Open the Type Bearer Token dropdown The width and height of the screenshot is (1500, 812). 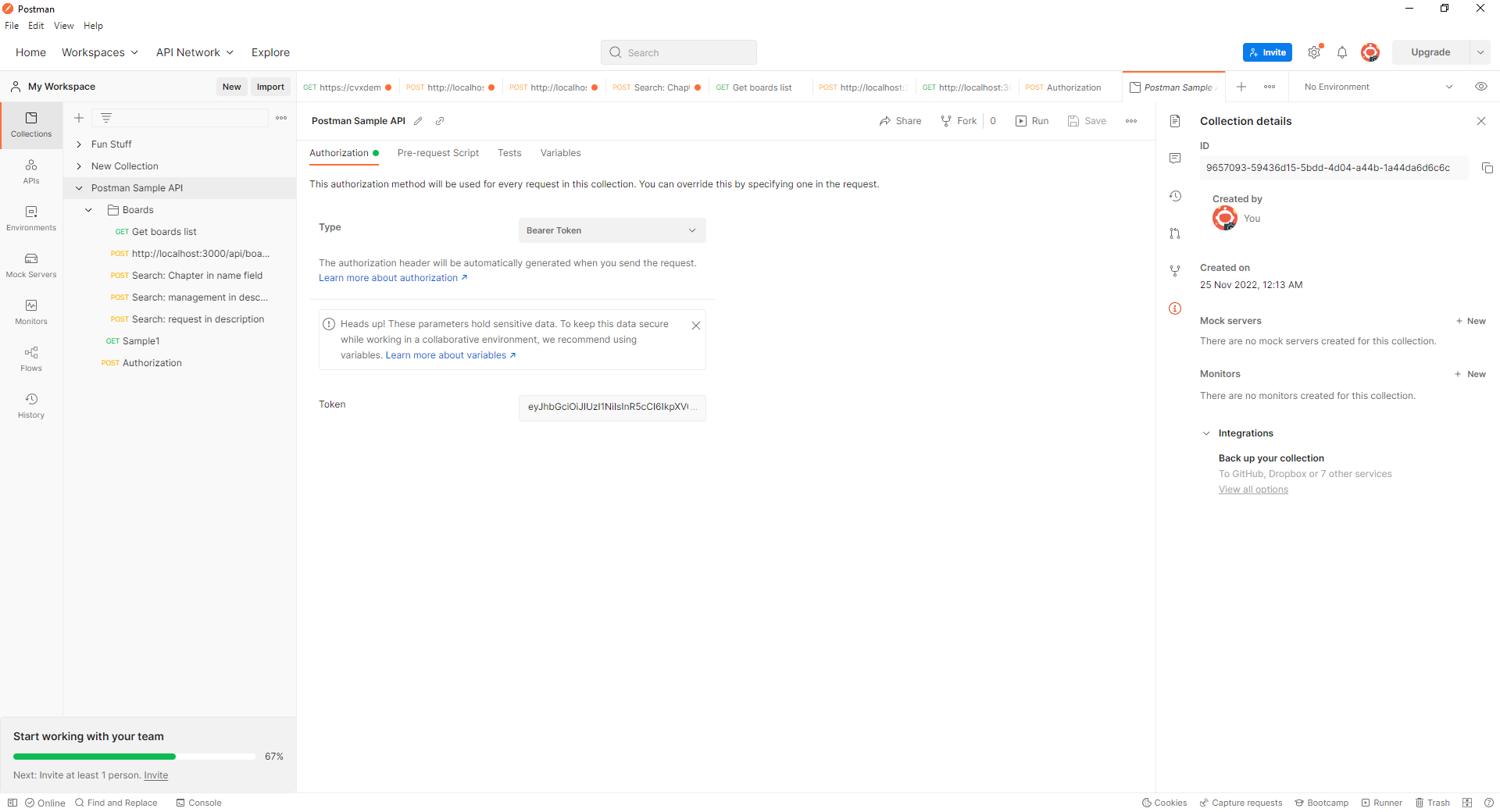[x=612, y=230]
